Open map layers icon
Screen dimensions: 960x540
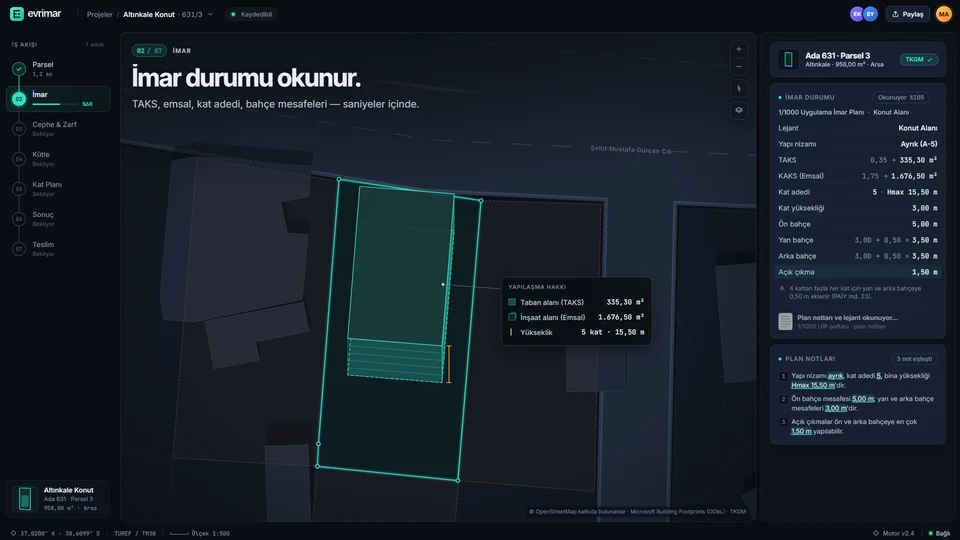click(x=738, y=110)
